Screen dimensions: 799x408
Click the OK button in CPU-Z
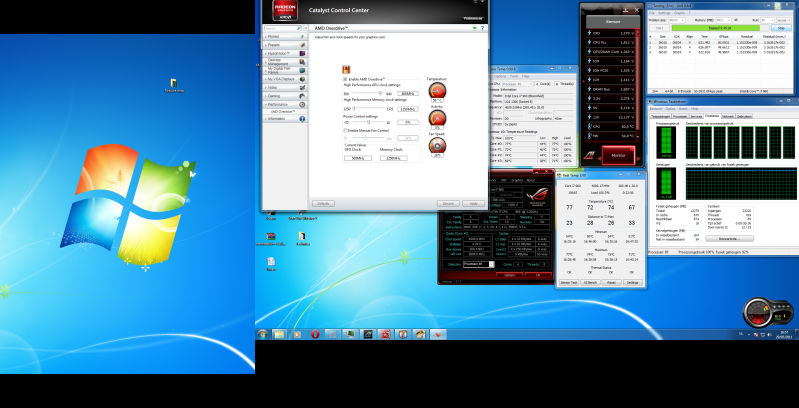click(x=539, y=275)
